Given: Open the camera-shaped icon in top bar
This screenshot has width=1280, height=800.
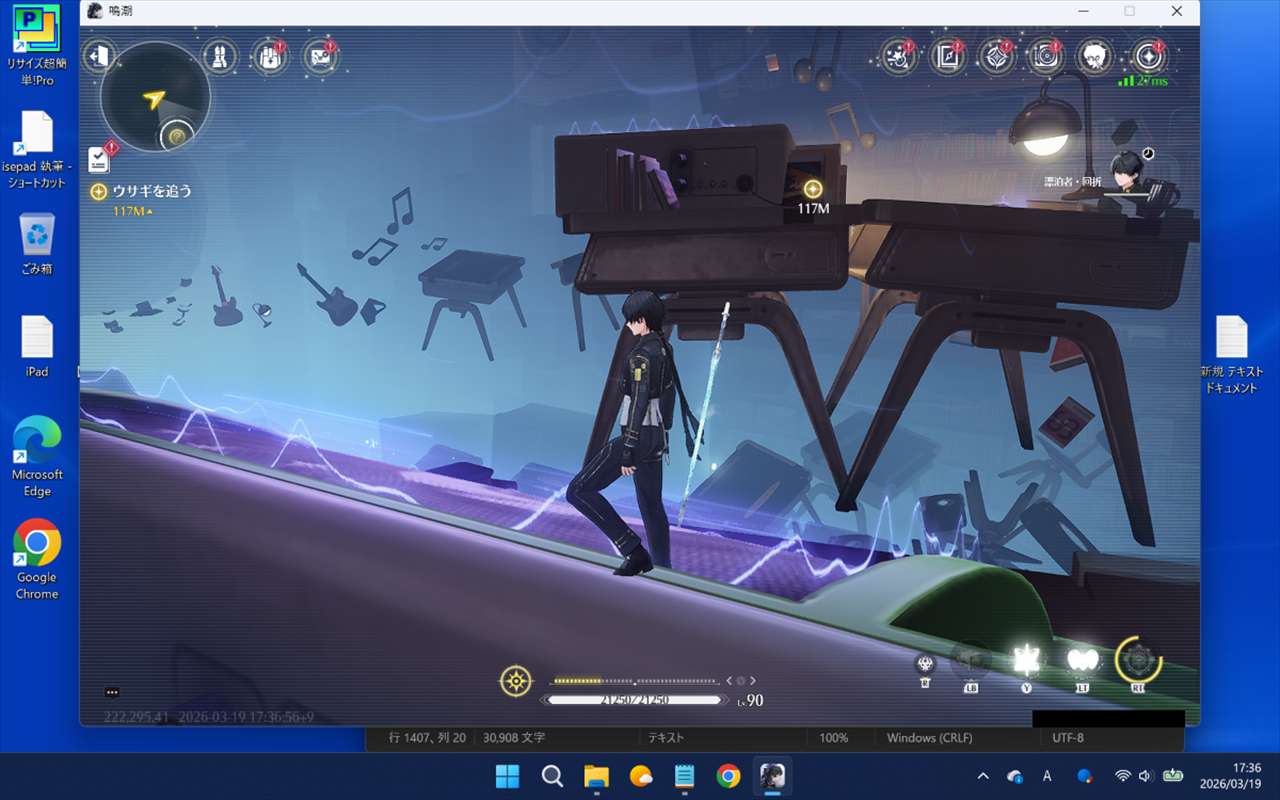Looking at the screenshot, I should coord(1046,57).
